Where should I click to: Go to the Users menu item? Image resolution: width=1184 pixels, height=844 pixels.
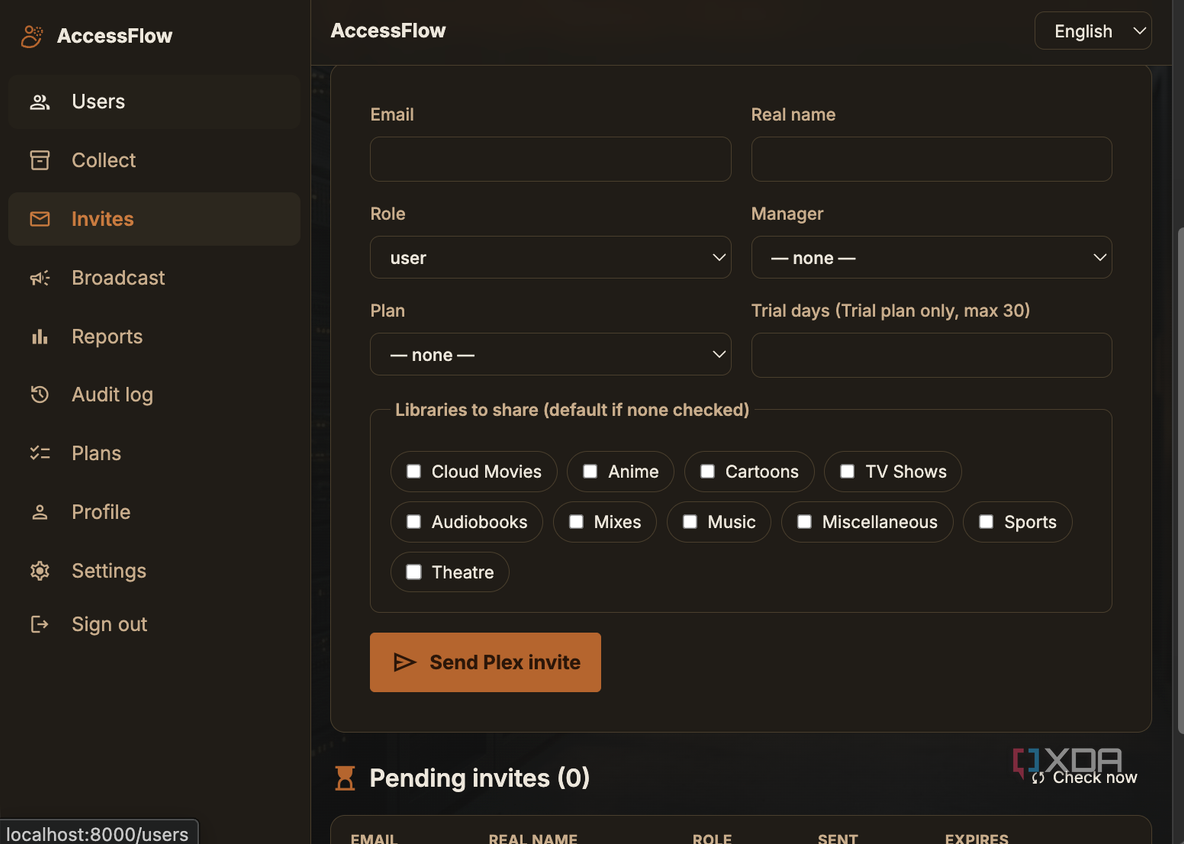pyautogui.click(x=154, y=102)
